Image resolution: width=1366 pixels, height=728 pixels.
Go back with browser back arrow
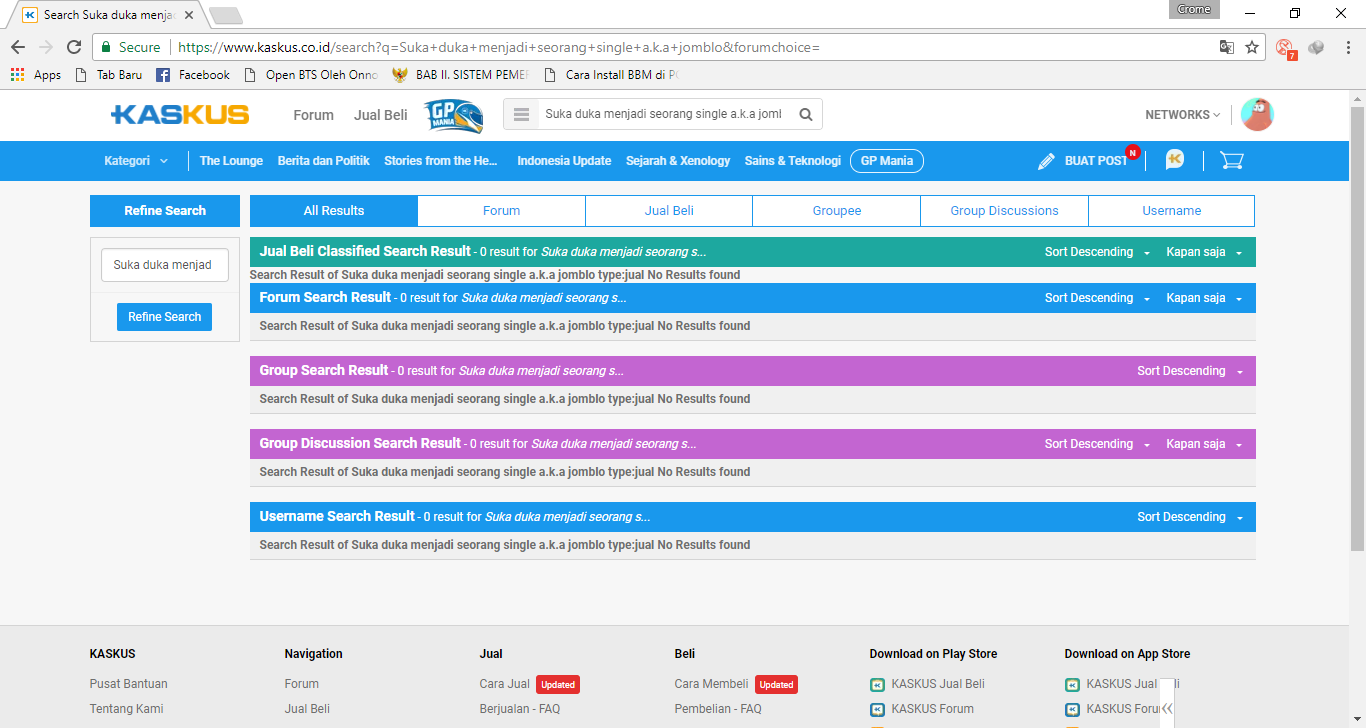click(x=18, y=47)
